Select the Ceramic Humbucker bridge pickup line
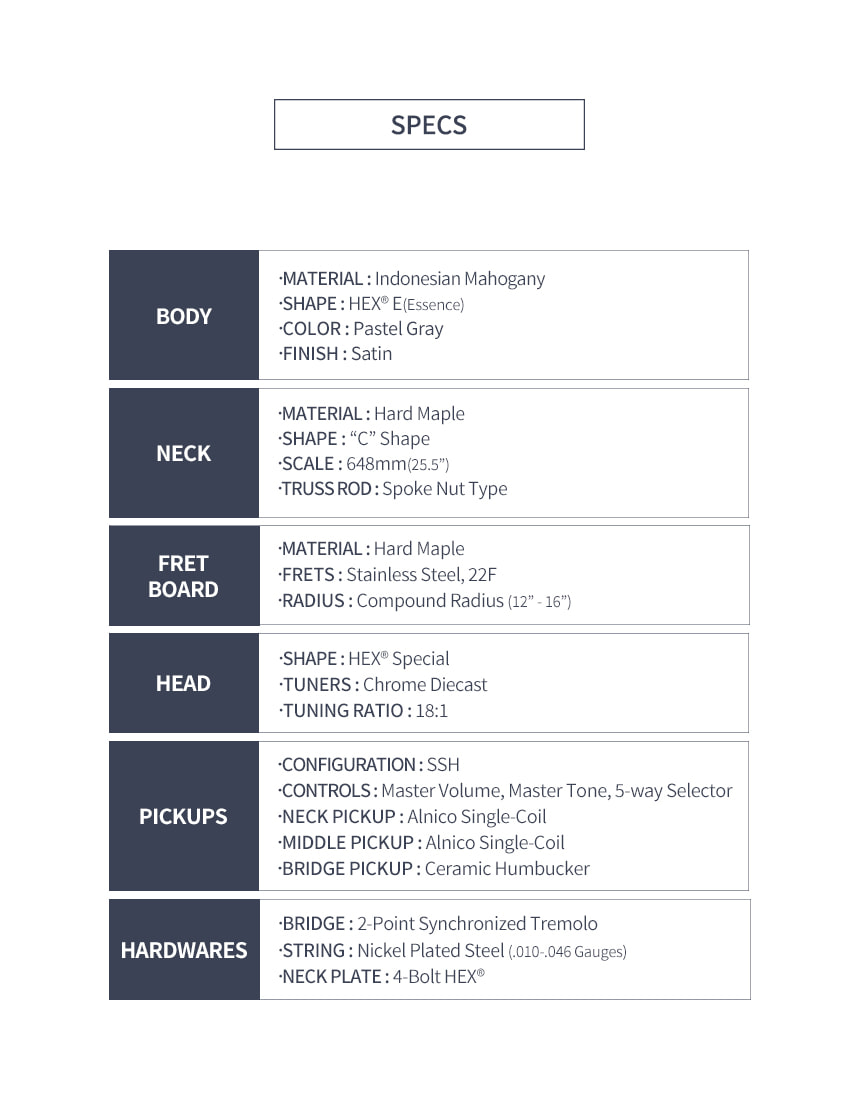 tap(434, 868)
